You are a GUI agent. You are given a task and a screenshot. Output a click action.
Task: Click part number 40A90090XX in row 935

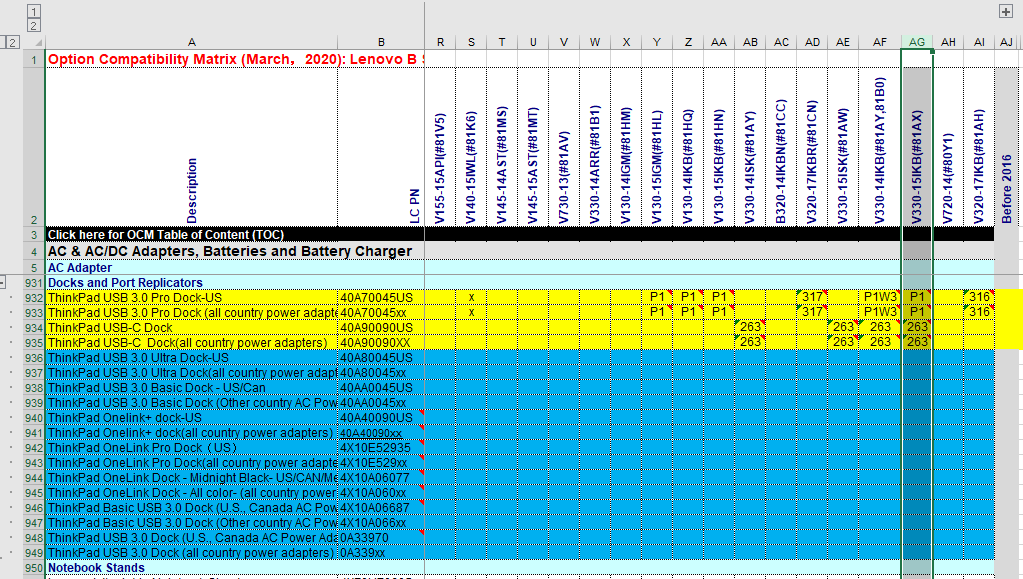pyautogui.click(x=381, y=343)
